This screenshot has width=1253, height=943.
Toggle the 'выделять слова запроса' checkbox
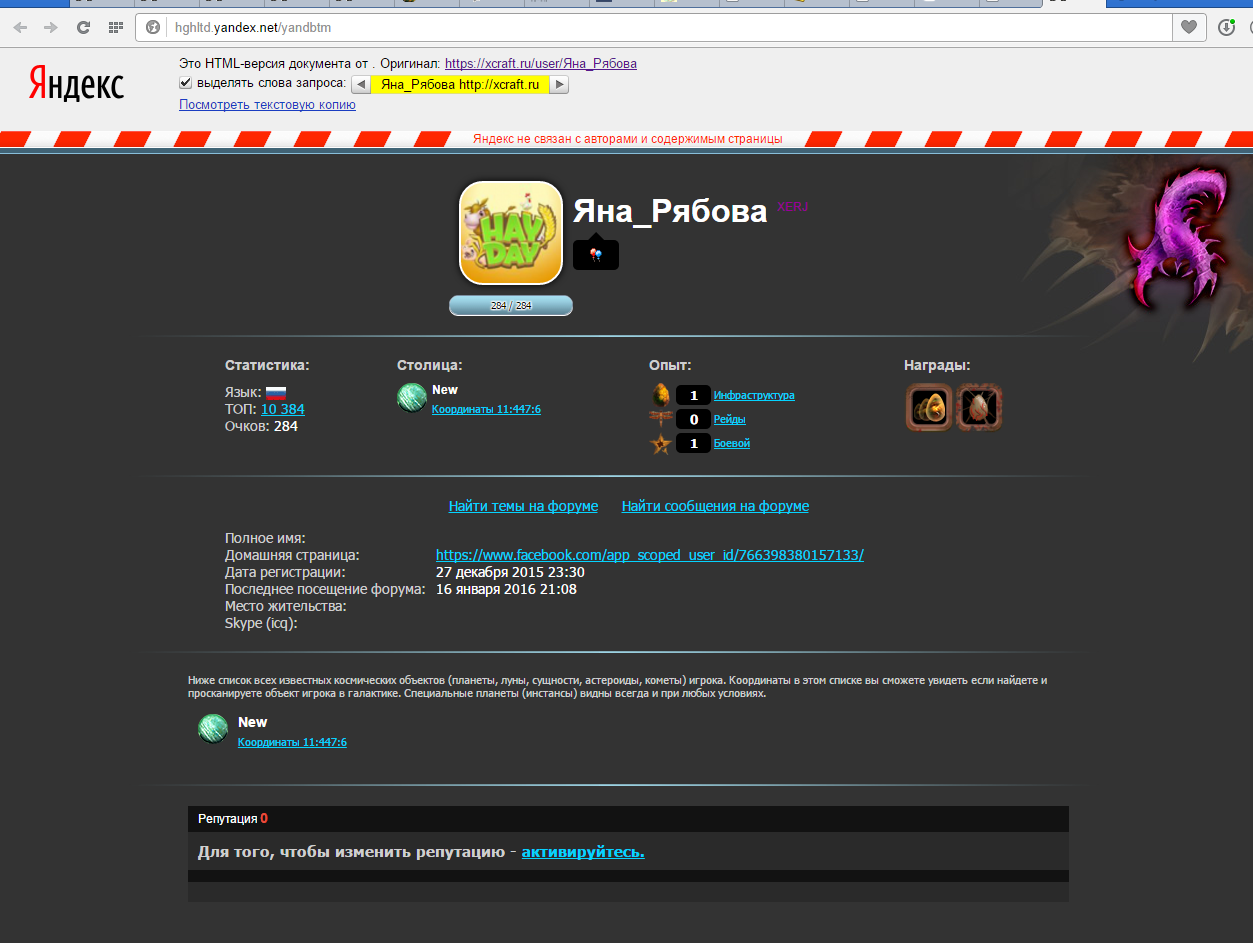(x=185, y=83)
